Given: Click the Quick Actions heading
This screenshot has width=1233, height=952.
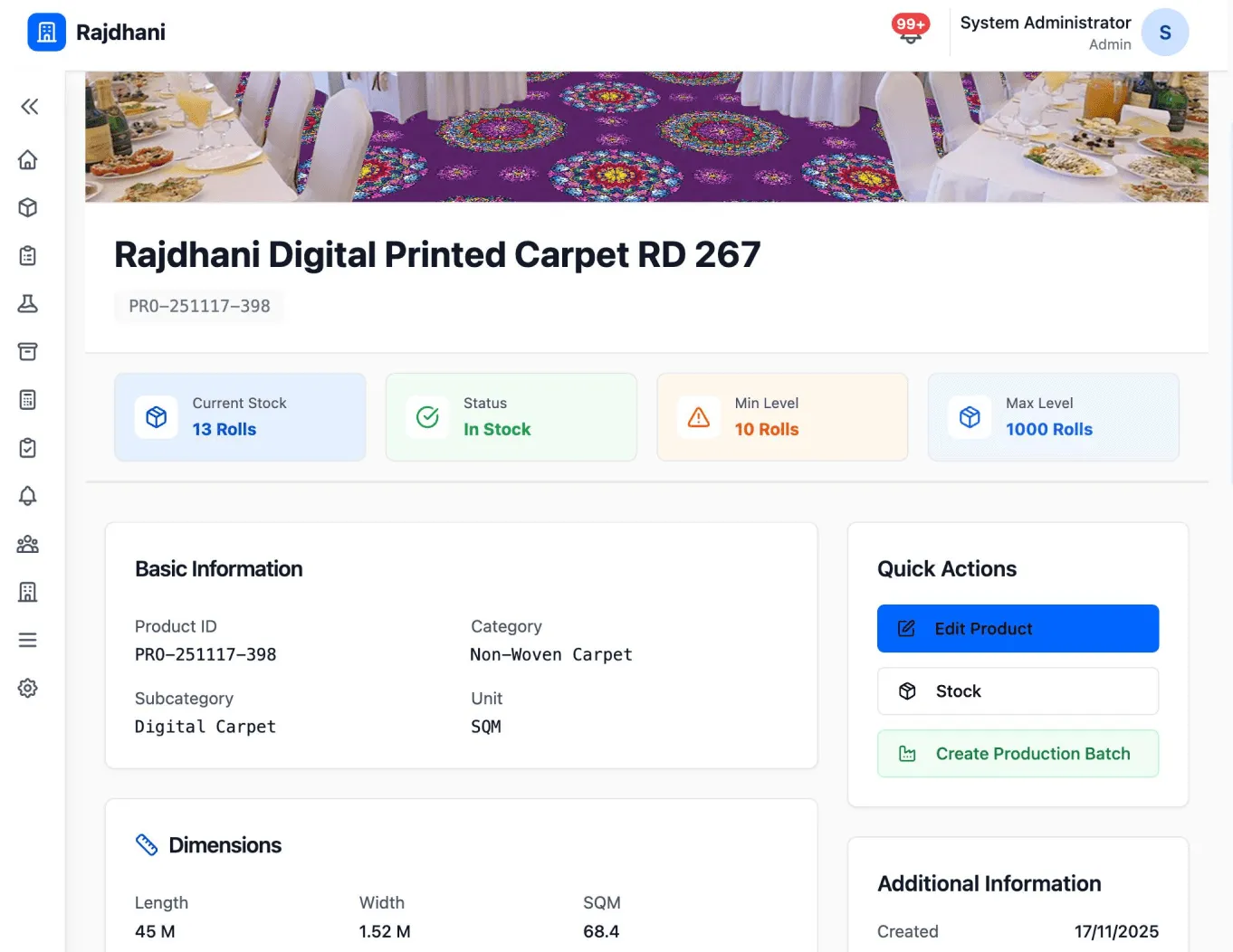Looking at the screenshot, I should point(947,569).
